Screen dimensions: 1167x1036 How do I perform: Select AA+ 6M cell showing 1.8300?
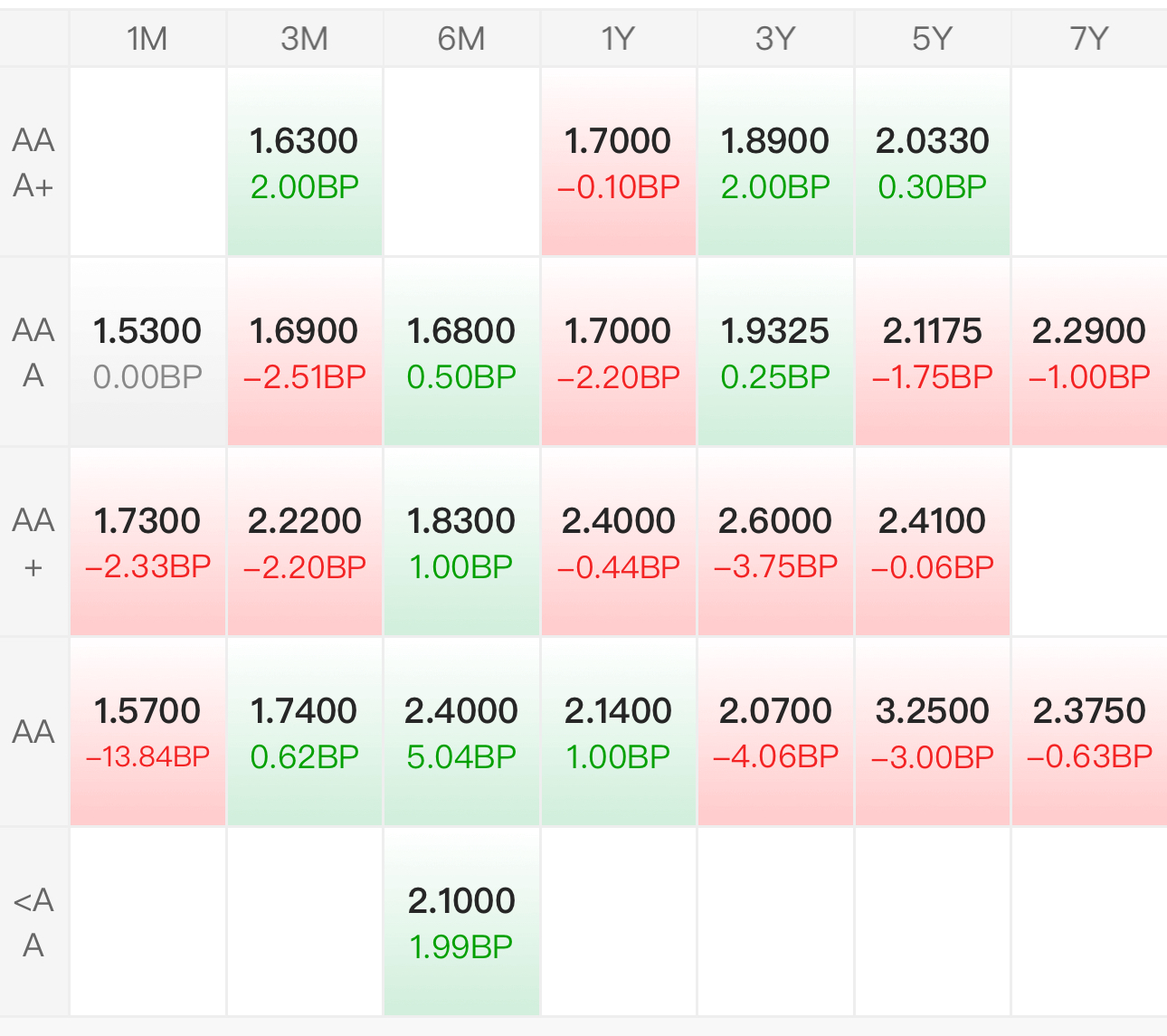(x=461, y=543)
